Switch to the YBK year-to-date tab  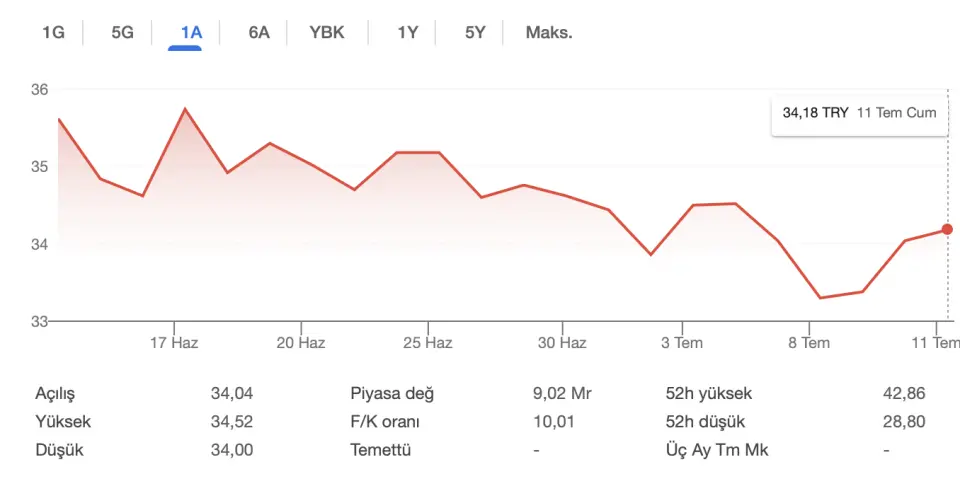coord(327,32)
